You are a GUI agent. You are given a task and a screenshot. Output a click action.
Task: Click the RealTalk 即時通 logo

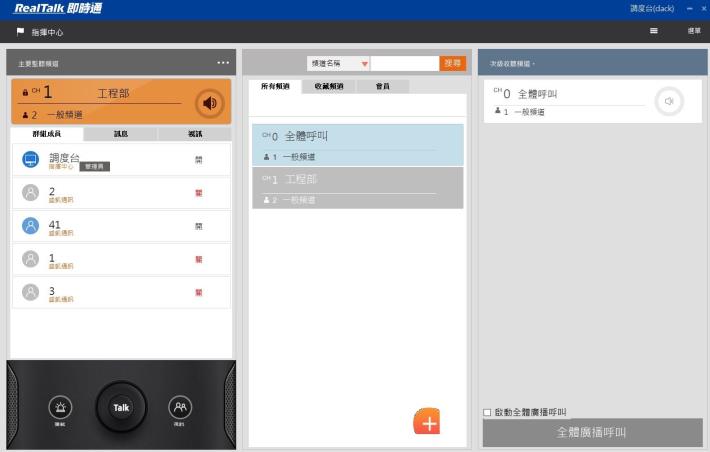click(58, 8)
